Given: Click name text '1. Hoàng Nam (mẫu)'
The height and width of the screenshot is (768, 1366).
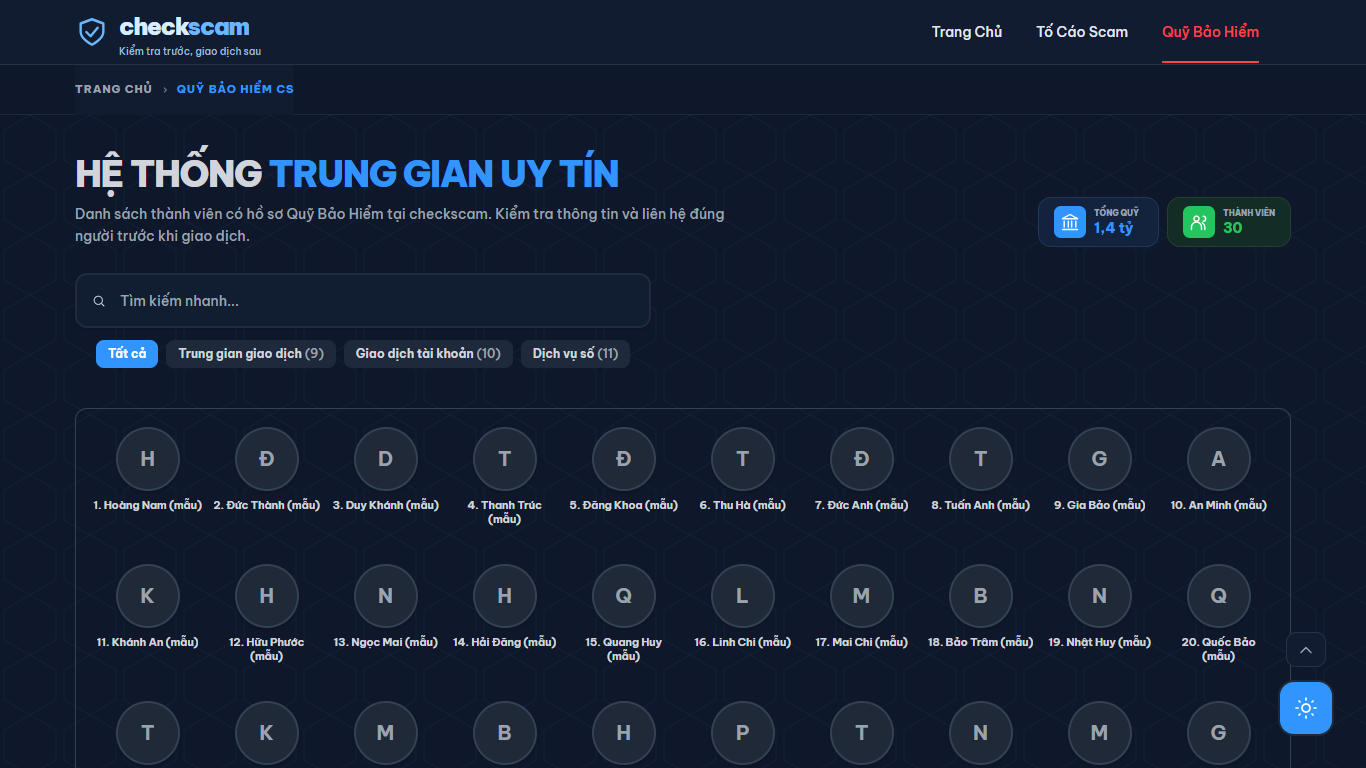Looking at the screenshot, I should (x=147, y=505).
